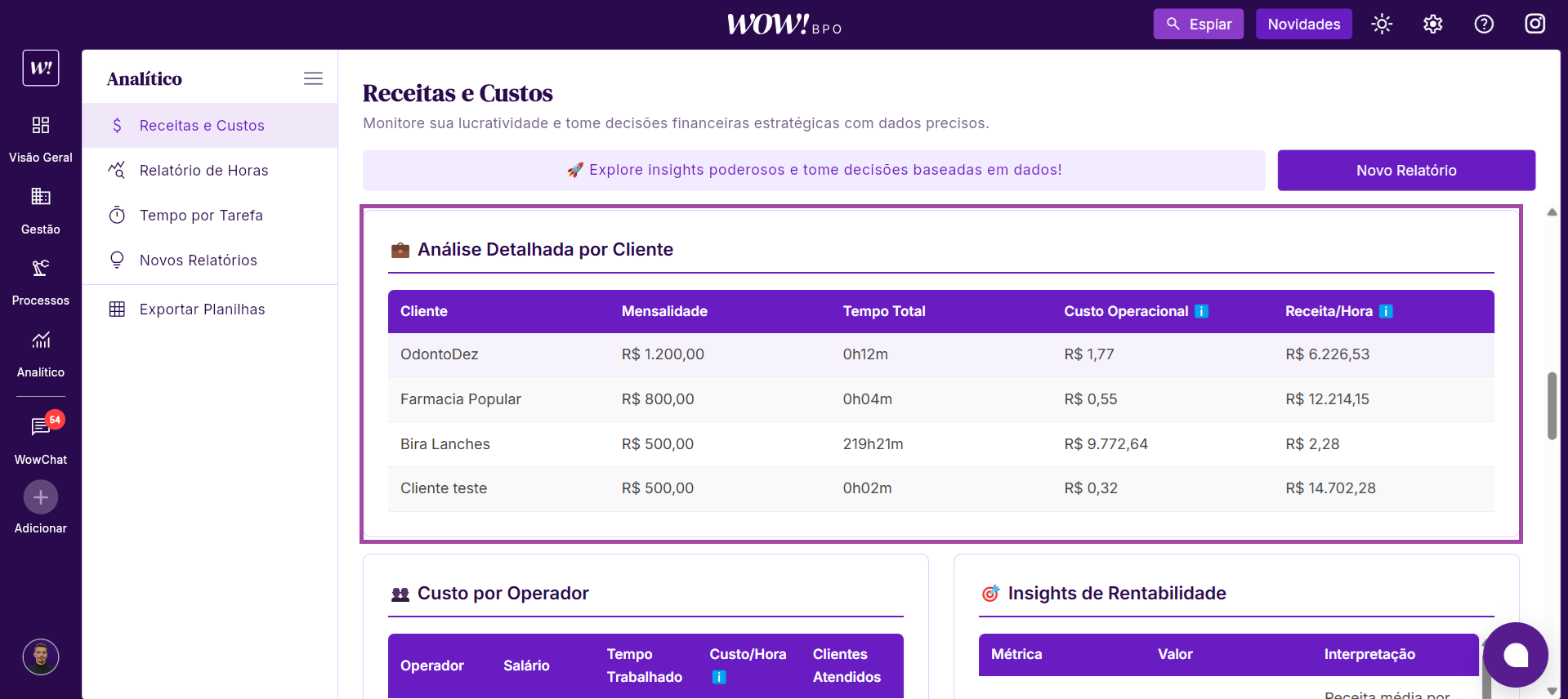The width and height of the screenshot is (1568, 699).
Task: Open the user profile avatar
Action: click(x=41, y=657)
